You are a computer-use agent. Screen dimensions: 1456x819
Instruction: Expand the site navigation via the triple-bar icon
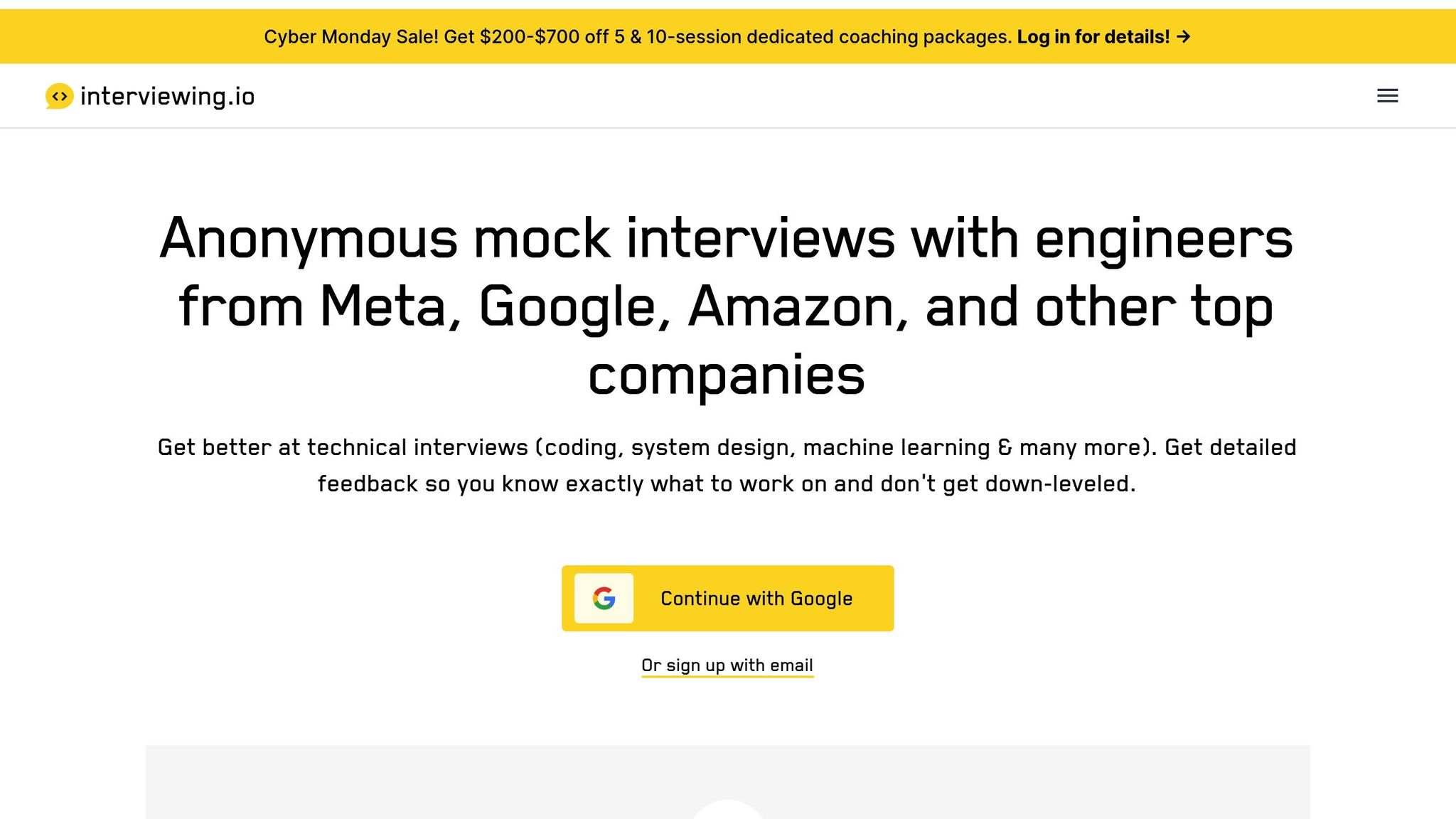(x=1387, y=95)
